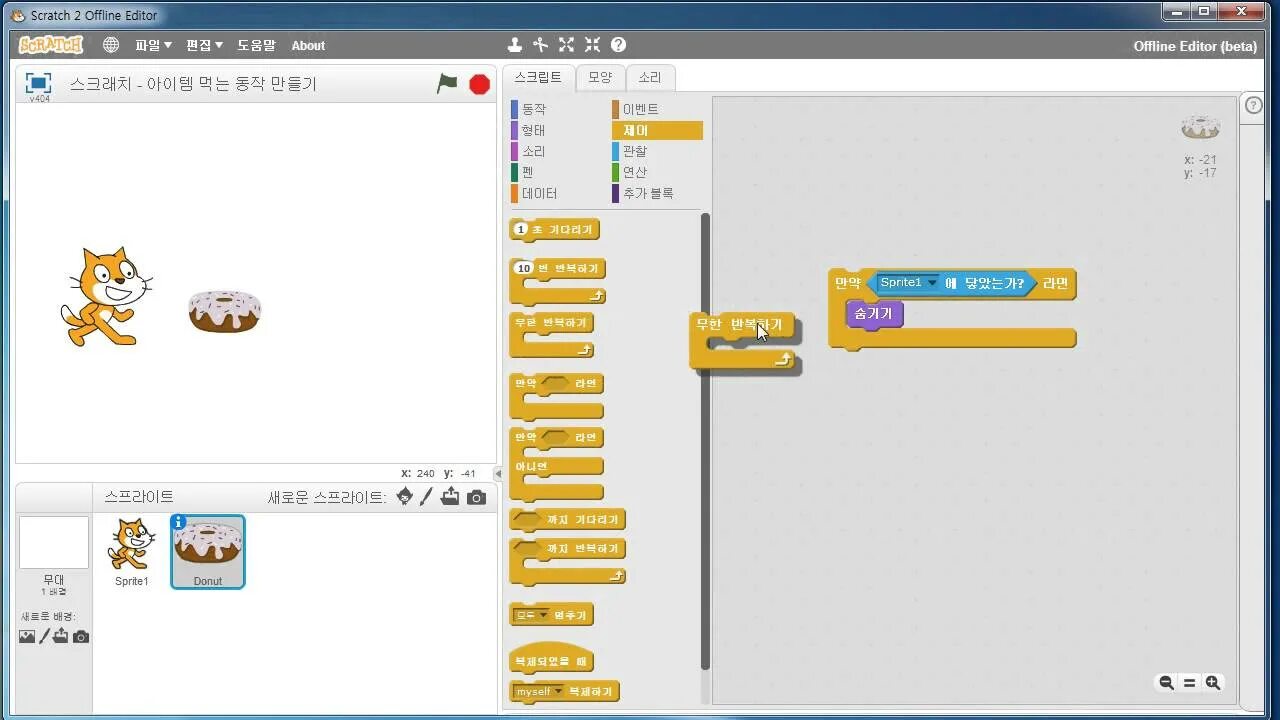Reset scripts area zoom to normal

(1189, 683)
